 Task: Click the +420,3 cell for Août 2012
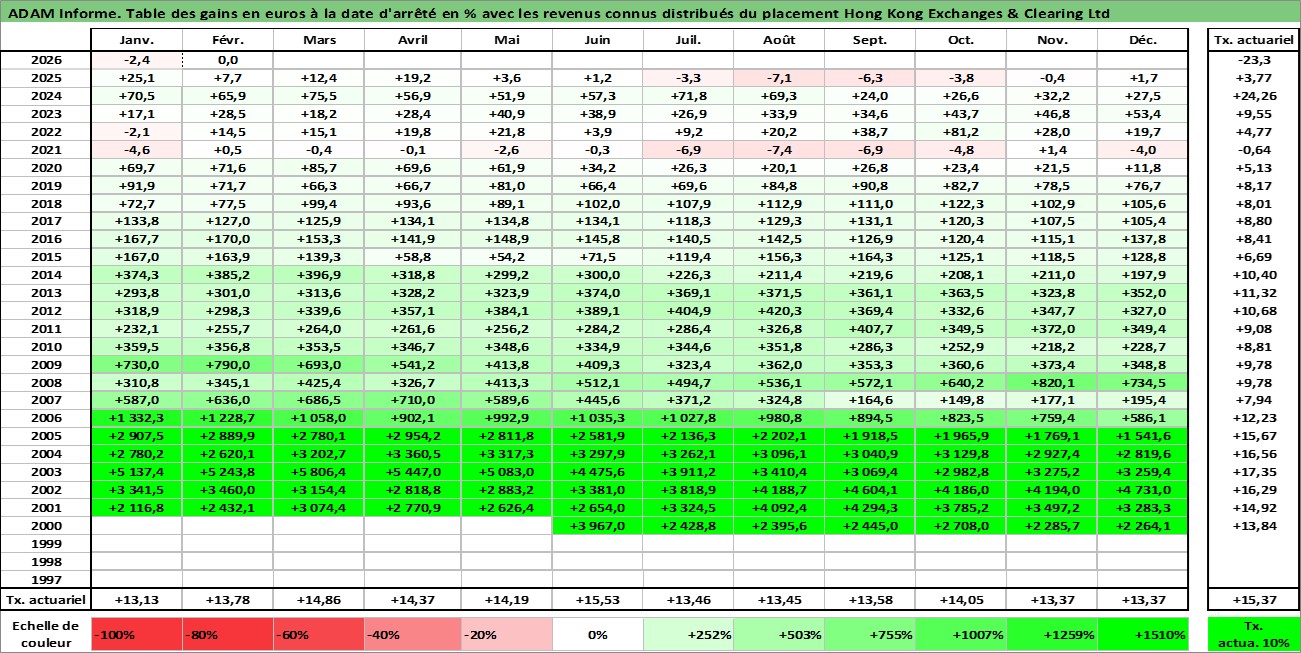(779, 311)
